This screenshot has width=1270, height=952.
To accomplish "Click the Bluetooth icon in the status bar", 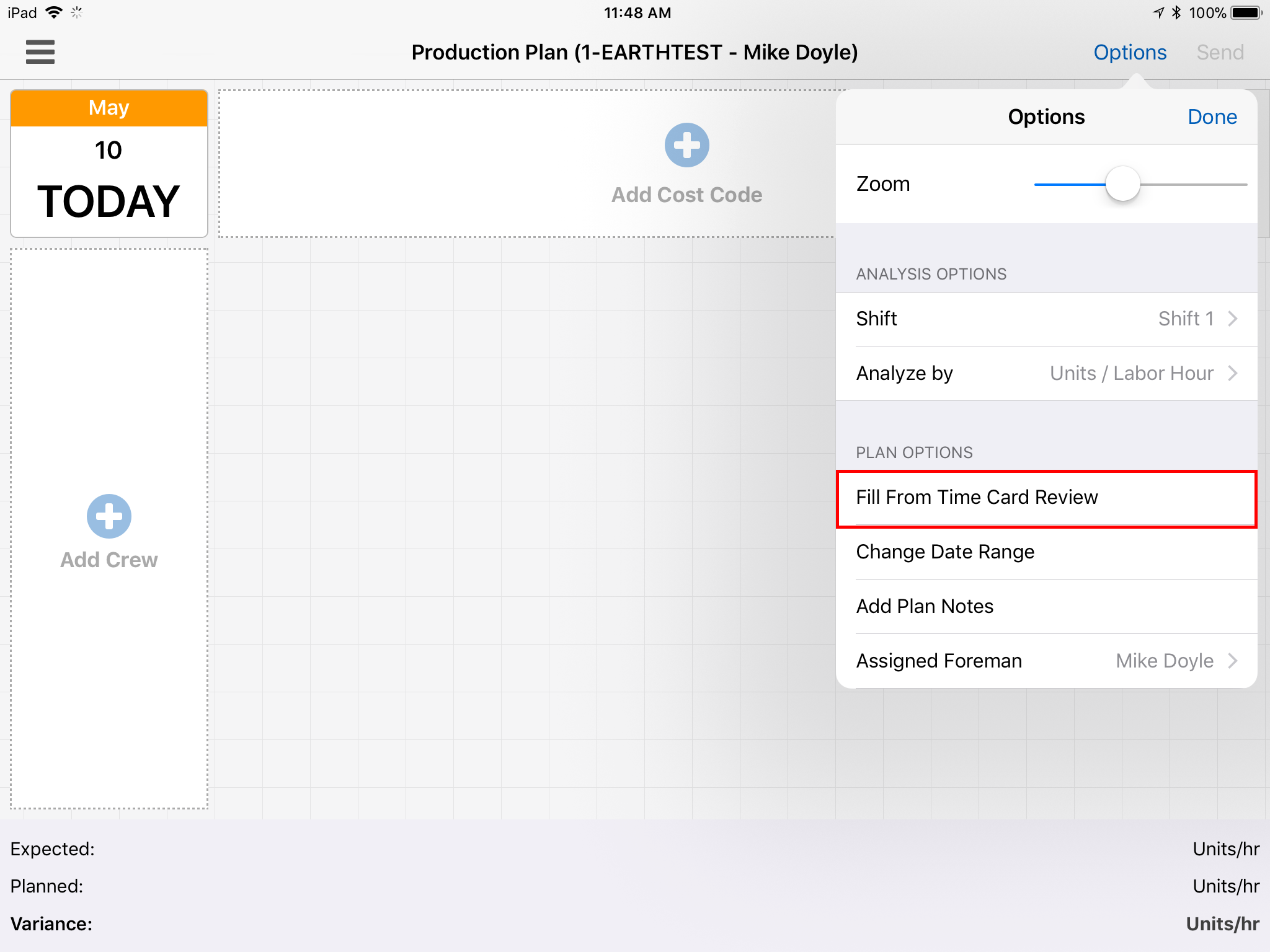I will pyautogui.click(x=1175, y=12).
